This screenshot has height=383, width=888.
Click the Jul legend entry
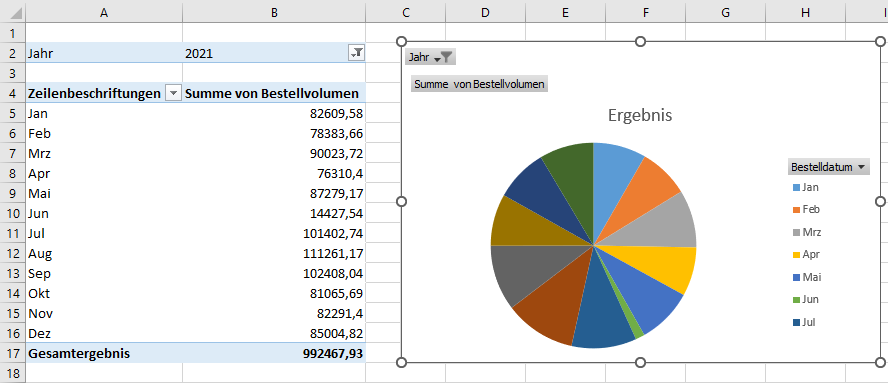point(804,322)
